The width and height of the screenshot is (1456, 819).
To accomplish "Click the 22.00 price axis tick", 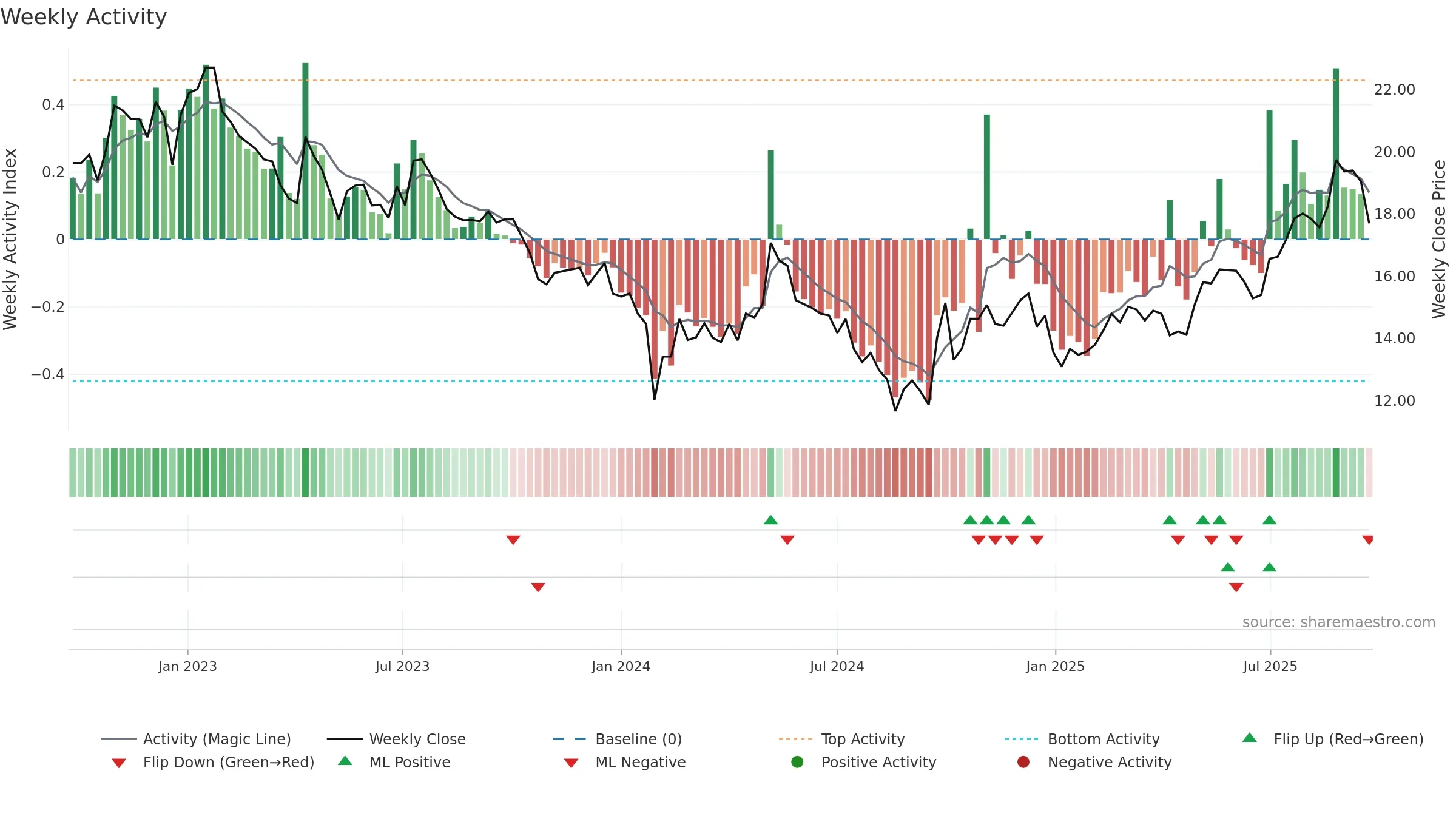I will point(1394,90).
